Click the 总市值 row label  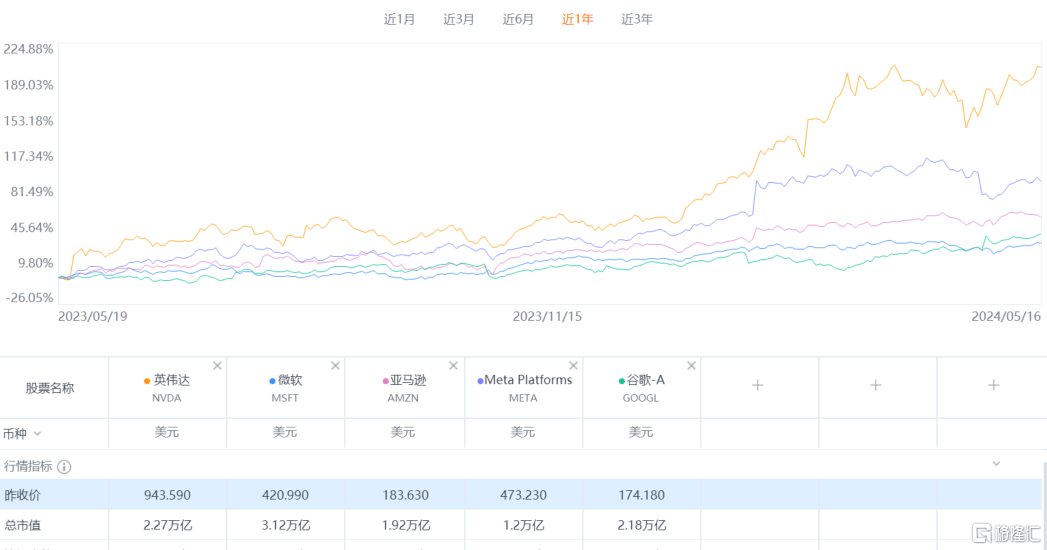pyautogui.click(x=22, y=525)
